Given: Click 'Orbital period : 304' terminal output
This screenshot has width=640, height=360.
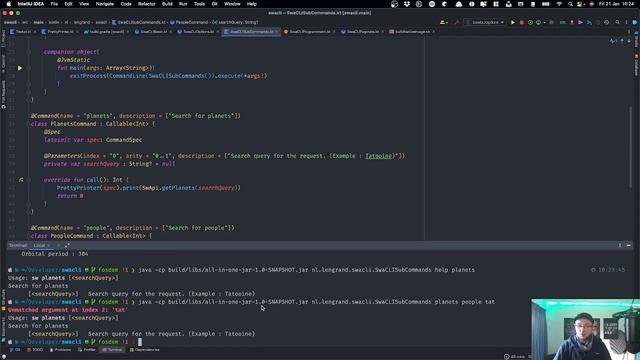Looking at the screenshot, I should pos(55,254).
